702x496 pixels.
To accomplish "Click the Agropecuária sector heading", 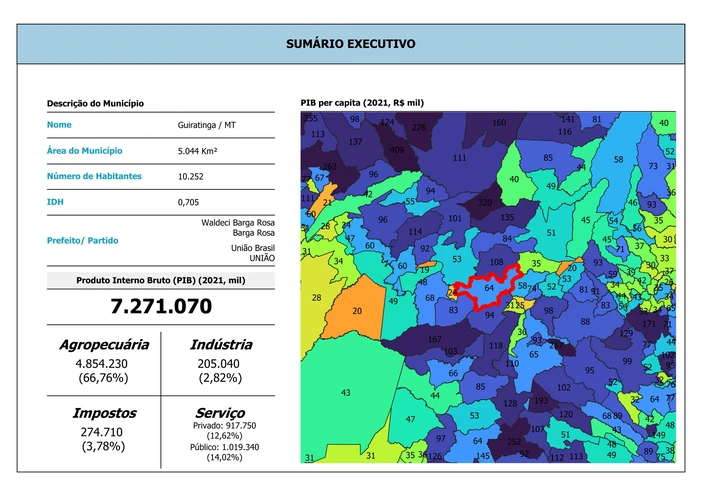I will [x=104, y=344].
